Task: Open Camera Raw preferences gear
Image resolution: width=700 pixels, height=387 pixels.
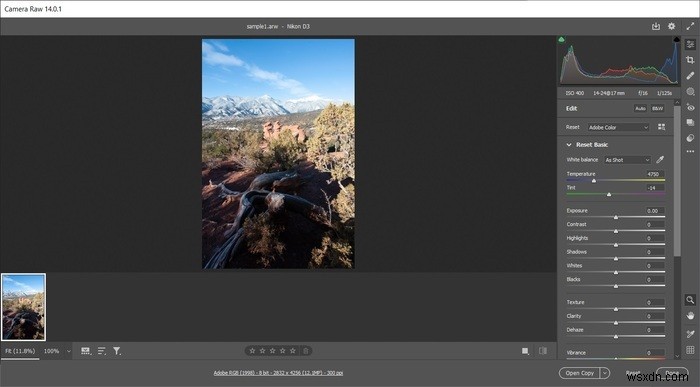Action: pyautogui.click(x=671, y=26)
